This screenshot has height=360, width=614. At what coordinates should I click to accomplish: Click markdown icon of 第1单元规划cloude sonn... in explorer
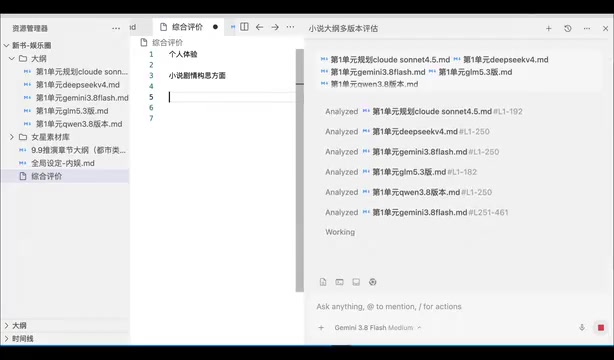pos(27,72)
